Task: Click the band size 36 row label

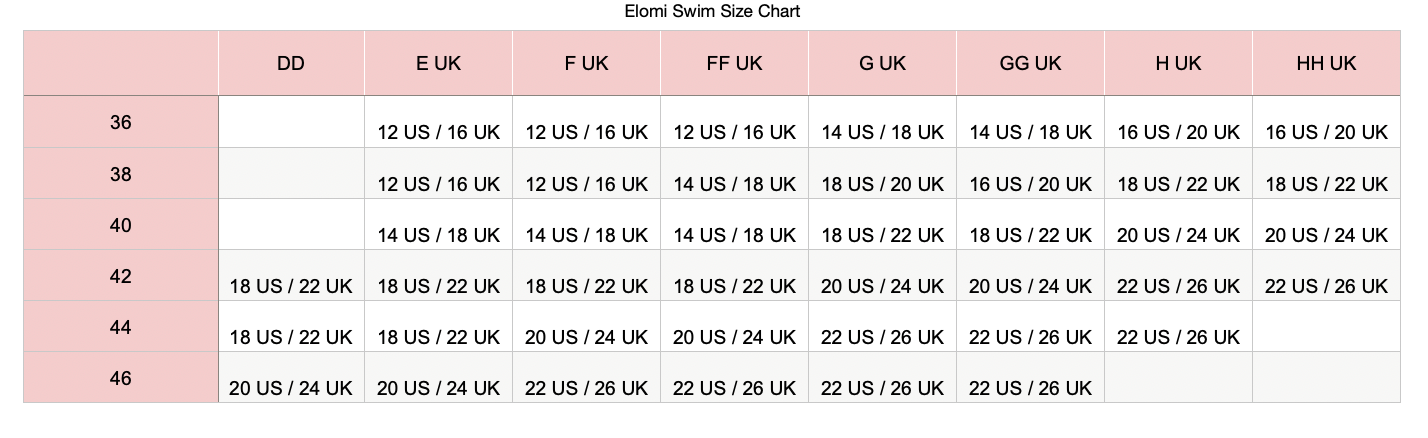Action: 120,123
